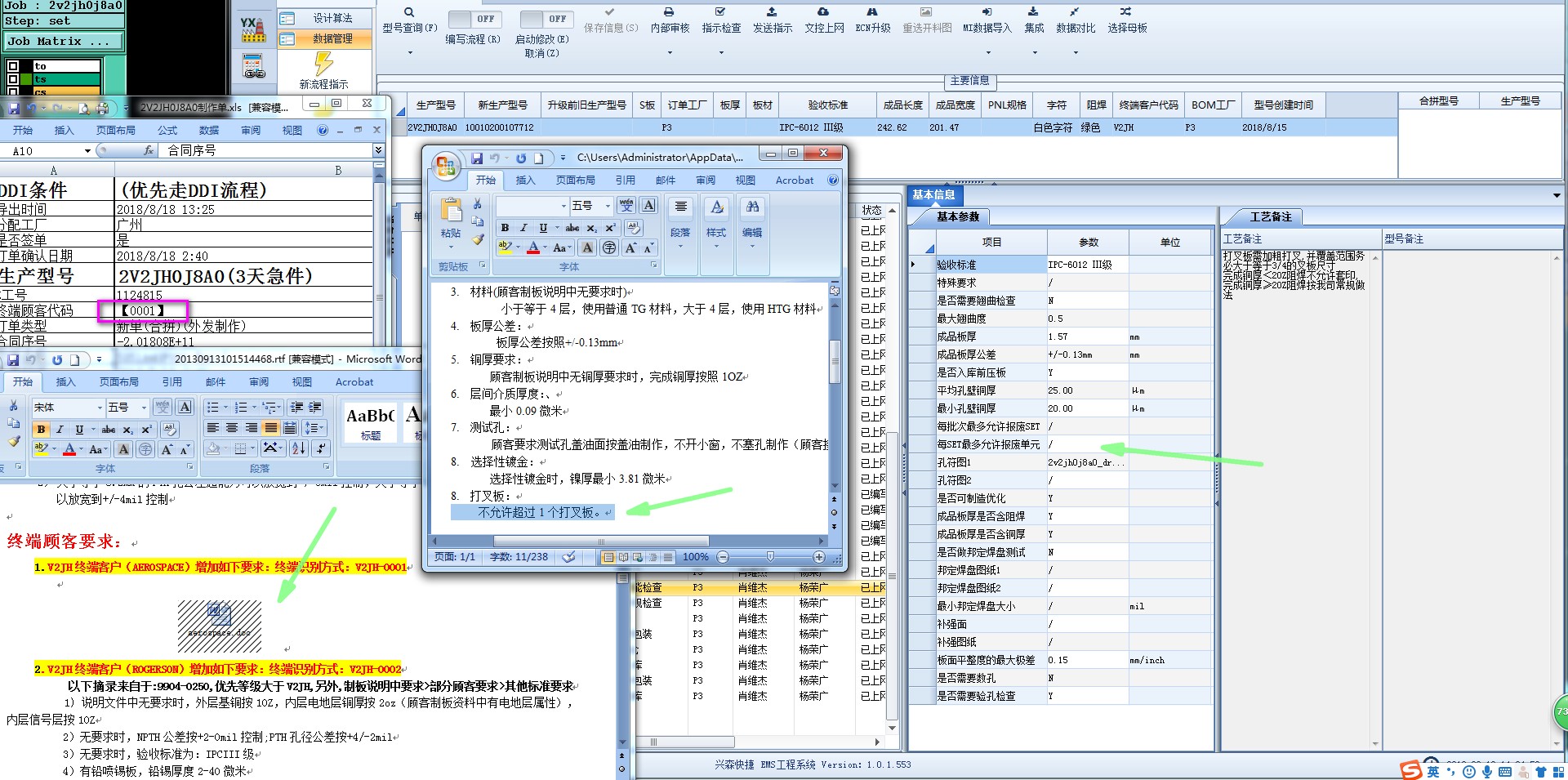Click help icon in front Word ribbon

coord(833,180)
